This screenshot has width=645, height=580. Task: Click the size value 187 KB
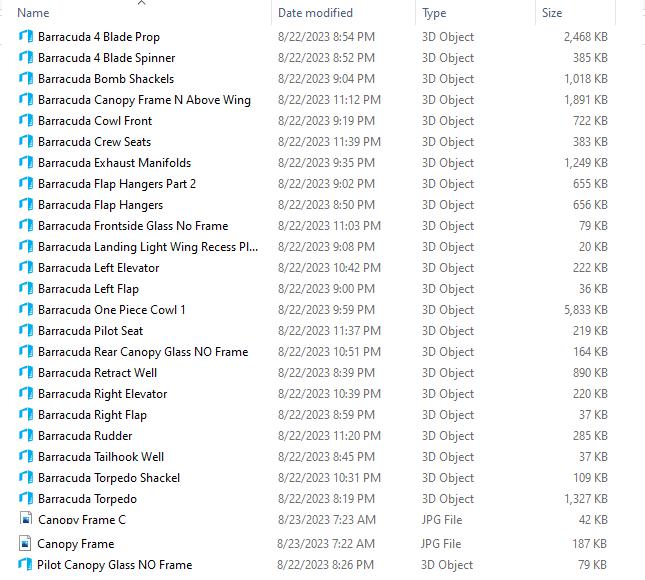click(589, 544)
